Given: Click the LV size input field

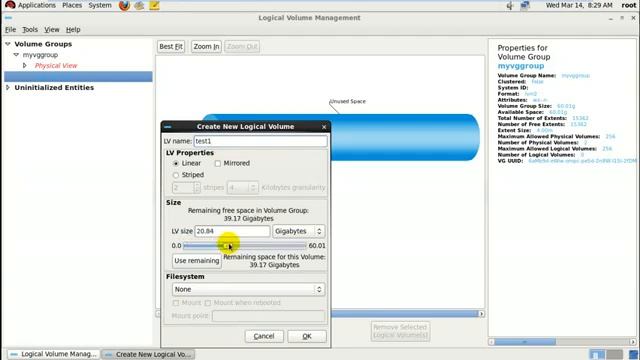Looking at the screenshot, I should coord(232,231).
